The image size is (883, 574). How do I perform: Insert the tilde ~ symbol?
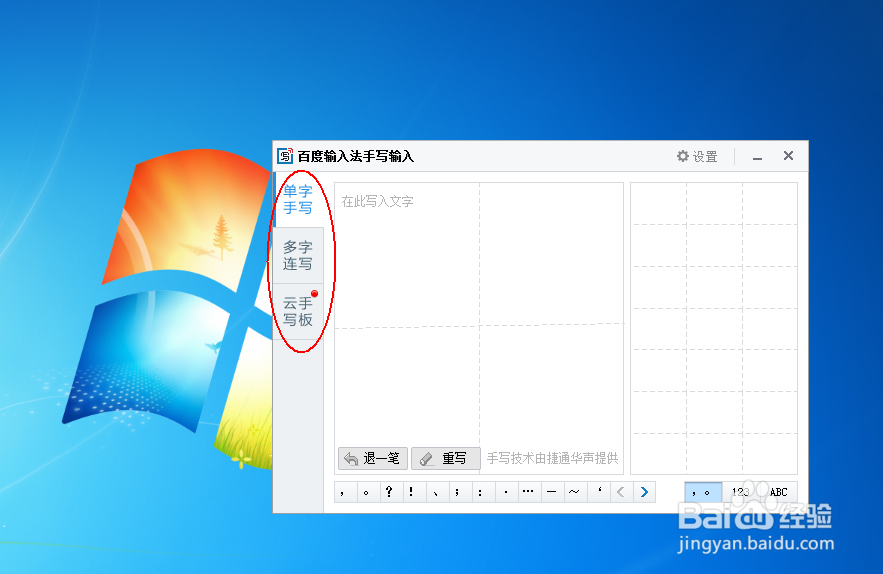pyautogui.click(x=576, y=492)
